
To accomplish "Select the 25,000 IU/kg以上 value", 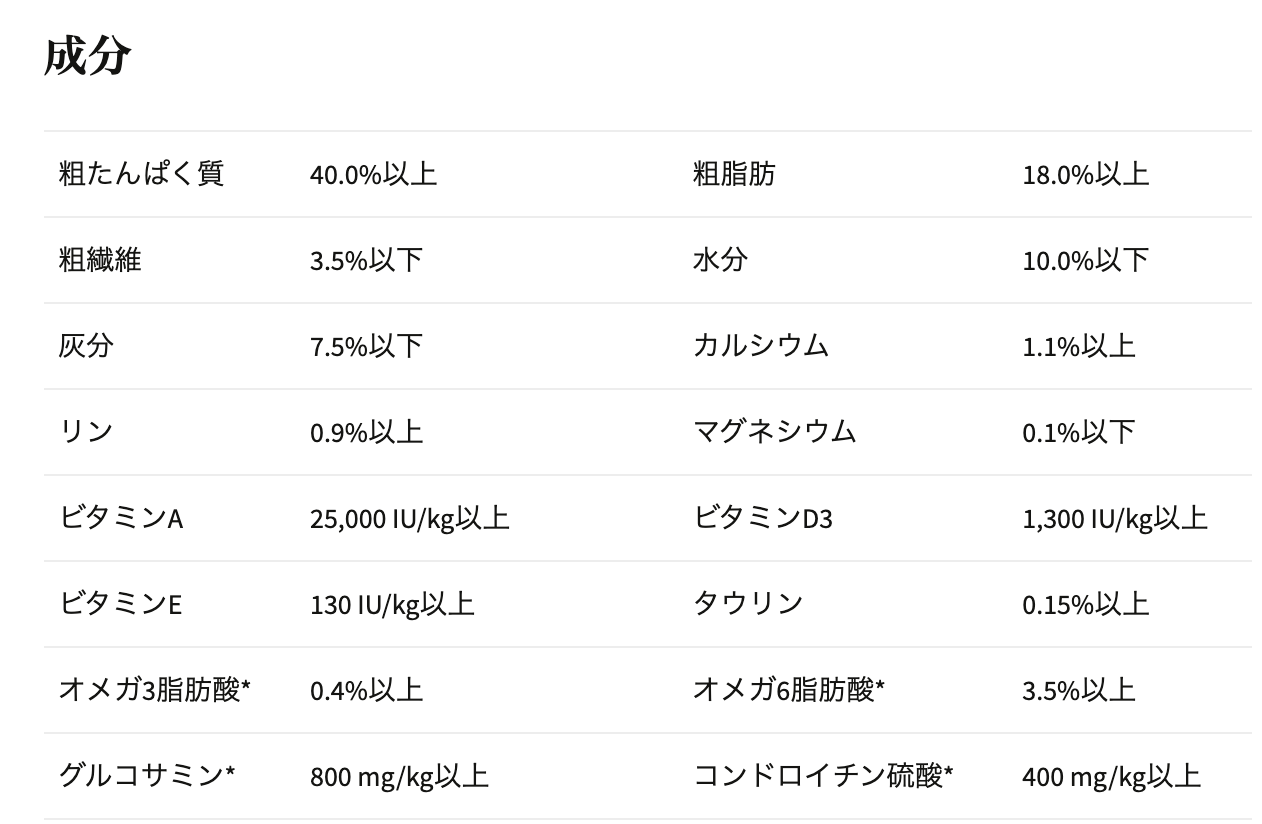I will tap(409, 519).
